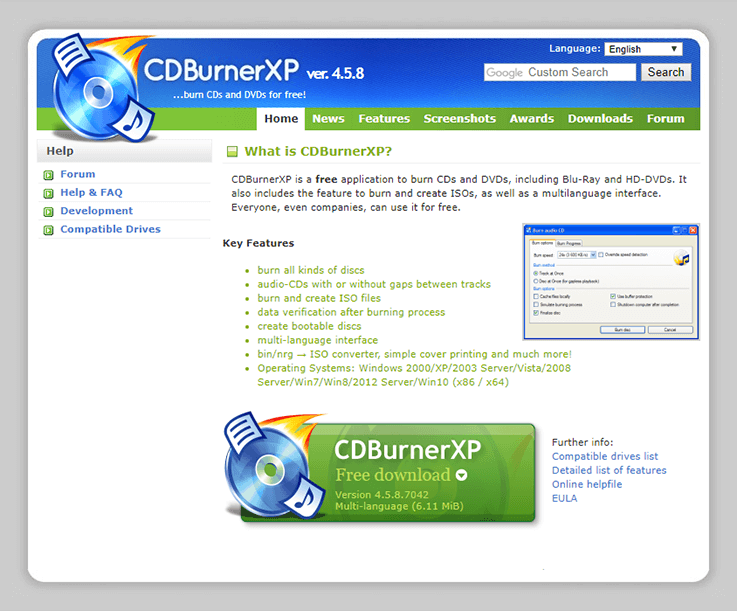Viewport: 737px width, 611px height.
Task: Click green arrow icon beside Compatible Drives
Action: (48, 230)
